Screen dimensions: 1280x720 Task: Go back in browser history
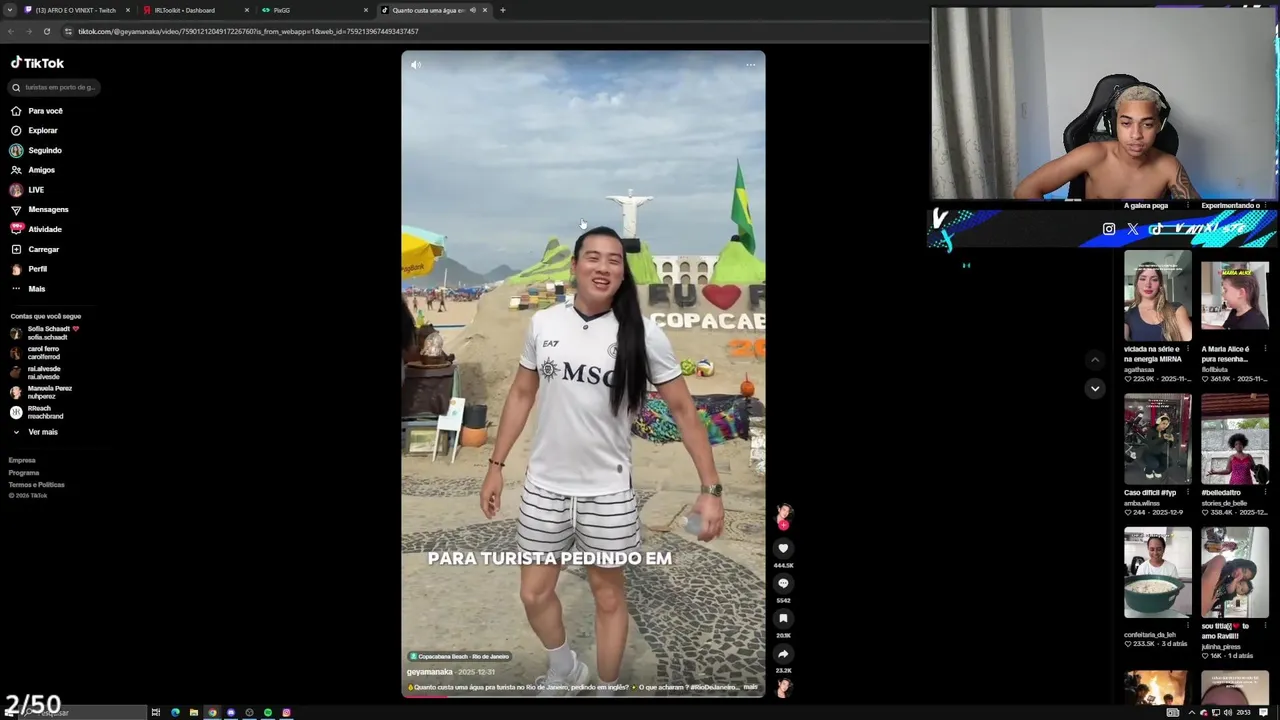coord(10,31)
